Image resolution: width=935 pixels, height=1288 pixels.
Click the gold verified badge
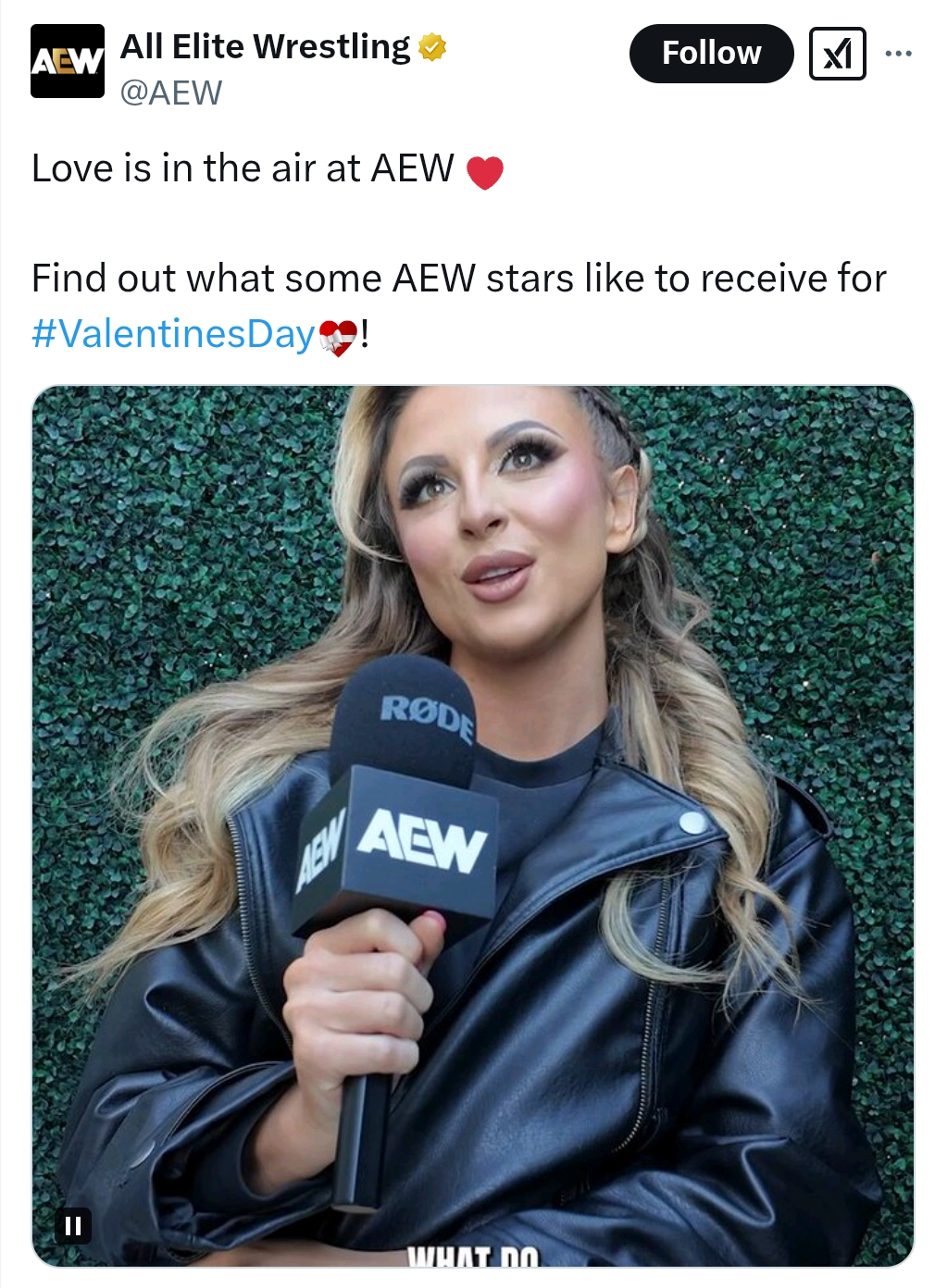point(432,47)
